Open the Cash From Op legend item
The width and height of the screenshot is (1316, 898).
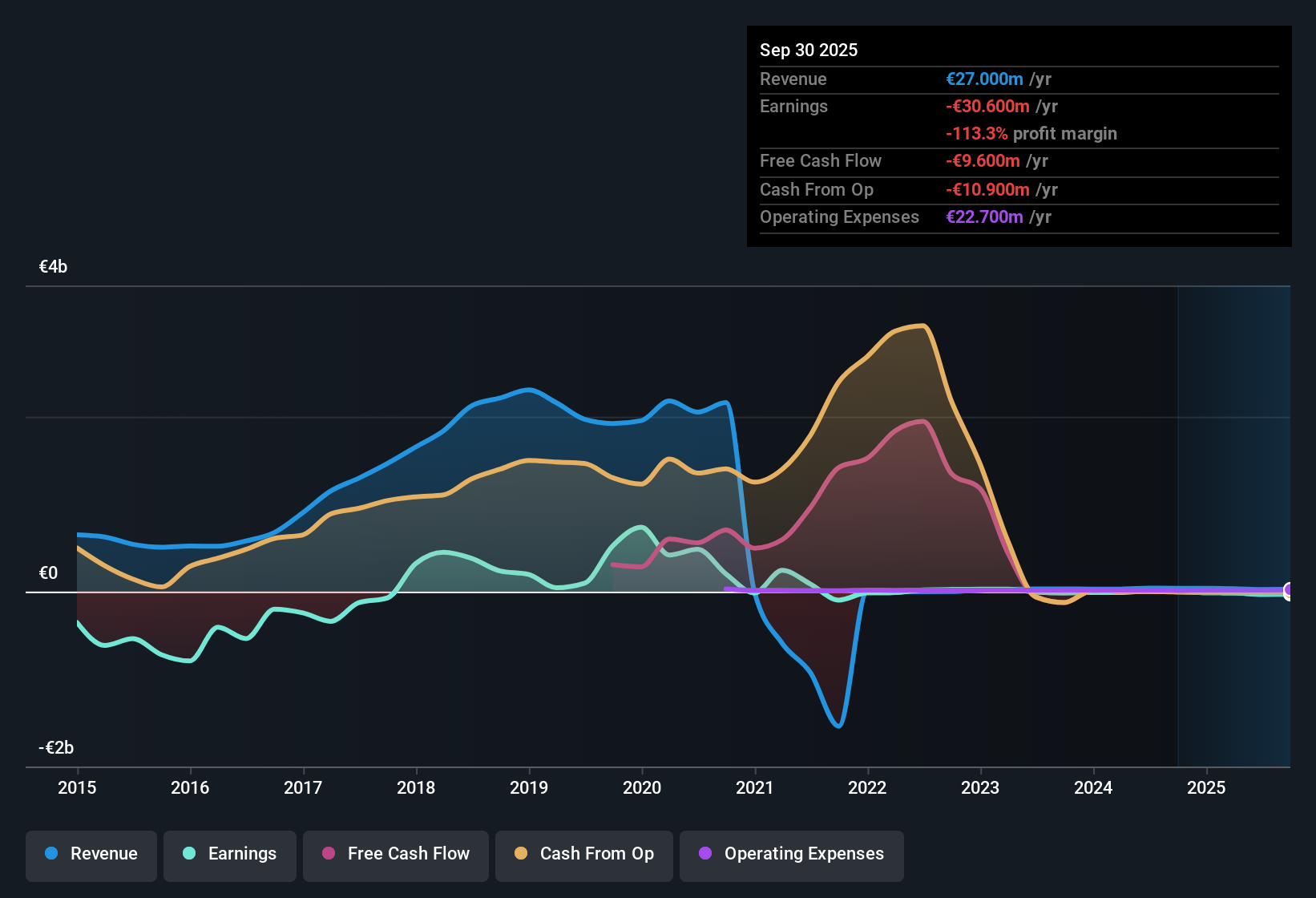coord(583,854)
